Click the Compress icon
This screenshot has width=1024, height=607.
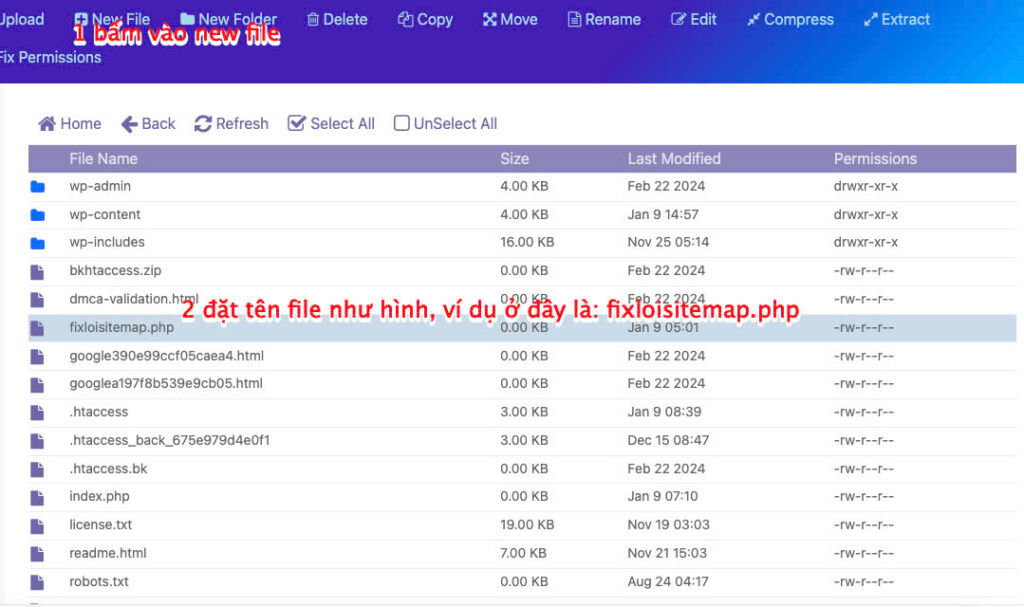point(756,19)
